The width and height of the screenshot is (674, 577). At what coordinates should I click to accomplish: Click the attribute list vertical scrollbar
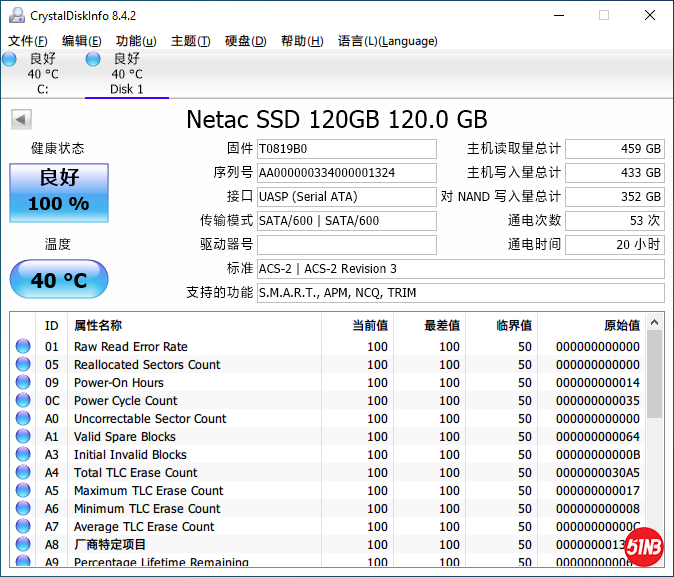[654, 440]
